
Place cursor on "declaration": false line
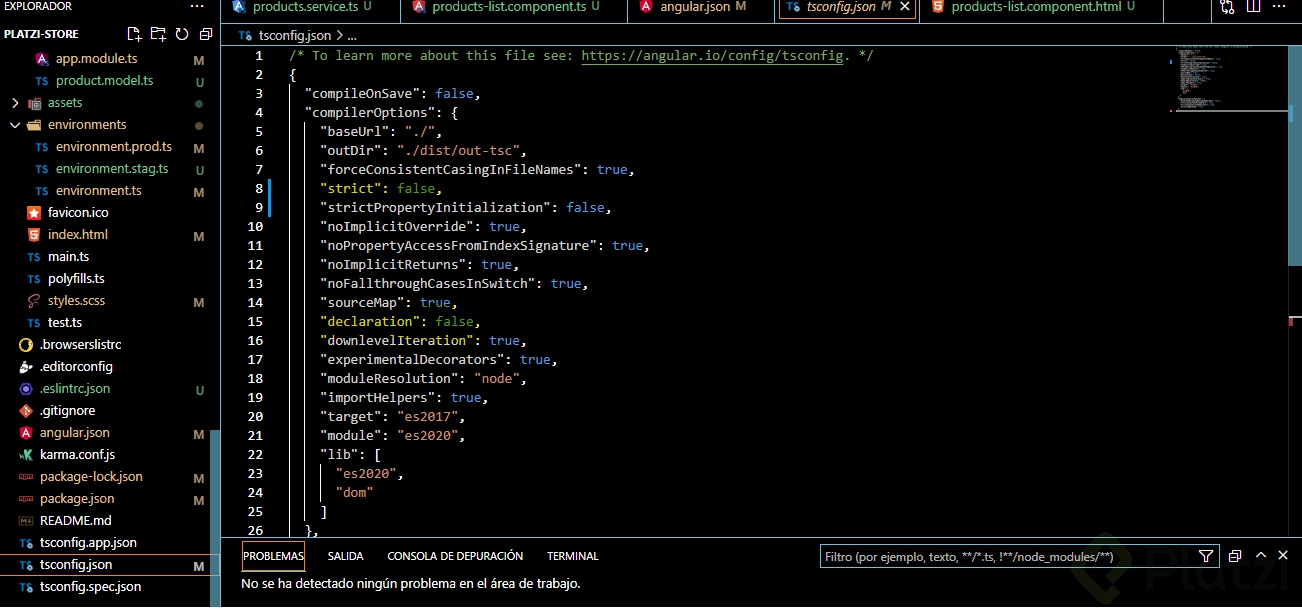(400, 322)
